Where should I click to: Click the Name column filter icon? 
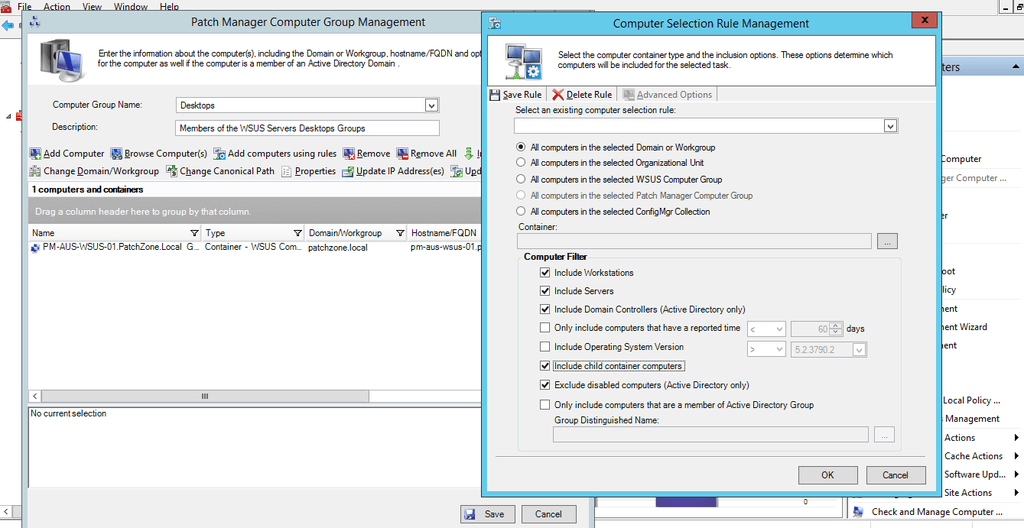pyautogui.click(x=194, y=233)
